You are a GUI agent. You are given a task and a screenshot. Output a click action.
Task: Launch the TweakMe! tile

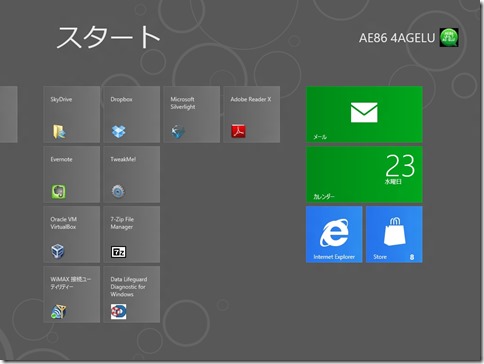pos(132,174)
